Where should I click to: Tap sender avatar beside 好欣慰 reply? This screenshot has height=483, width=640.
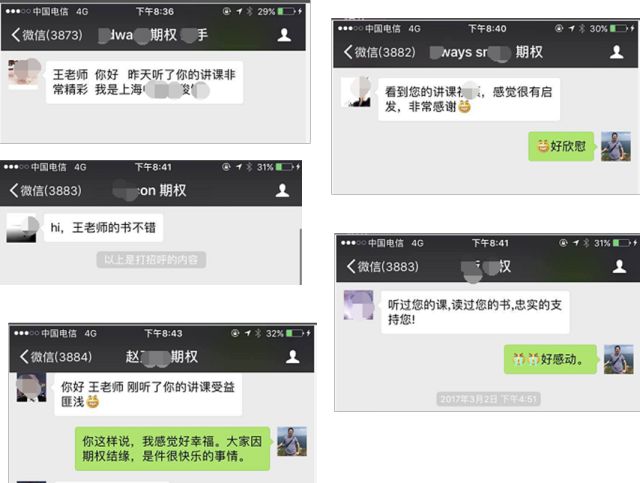point(616,146)
